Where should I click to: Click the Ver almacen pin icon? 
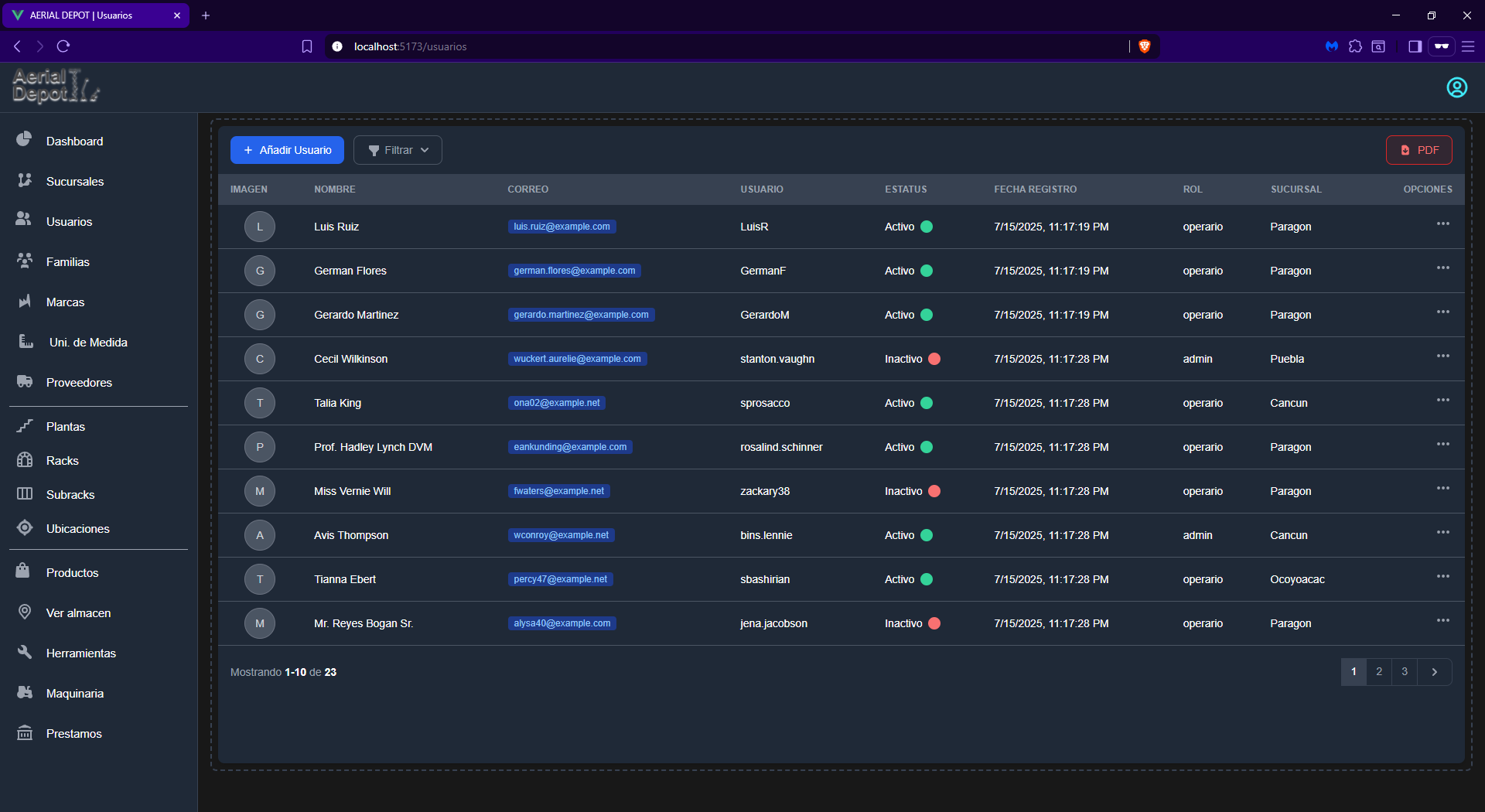(25, 612)
